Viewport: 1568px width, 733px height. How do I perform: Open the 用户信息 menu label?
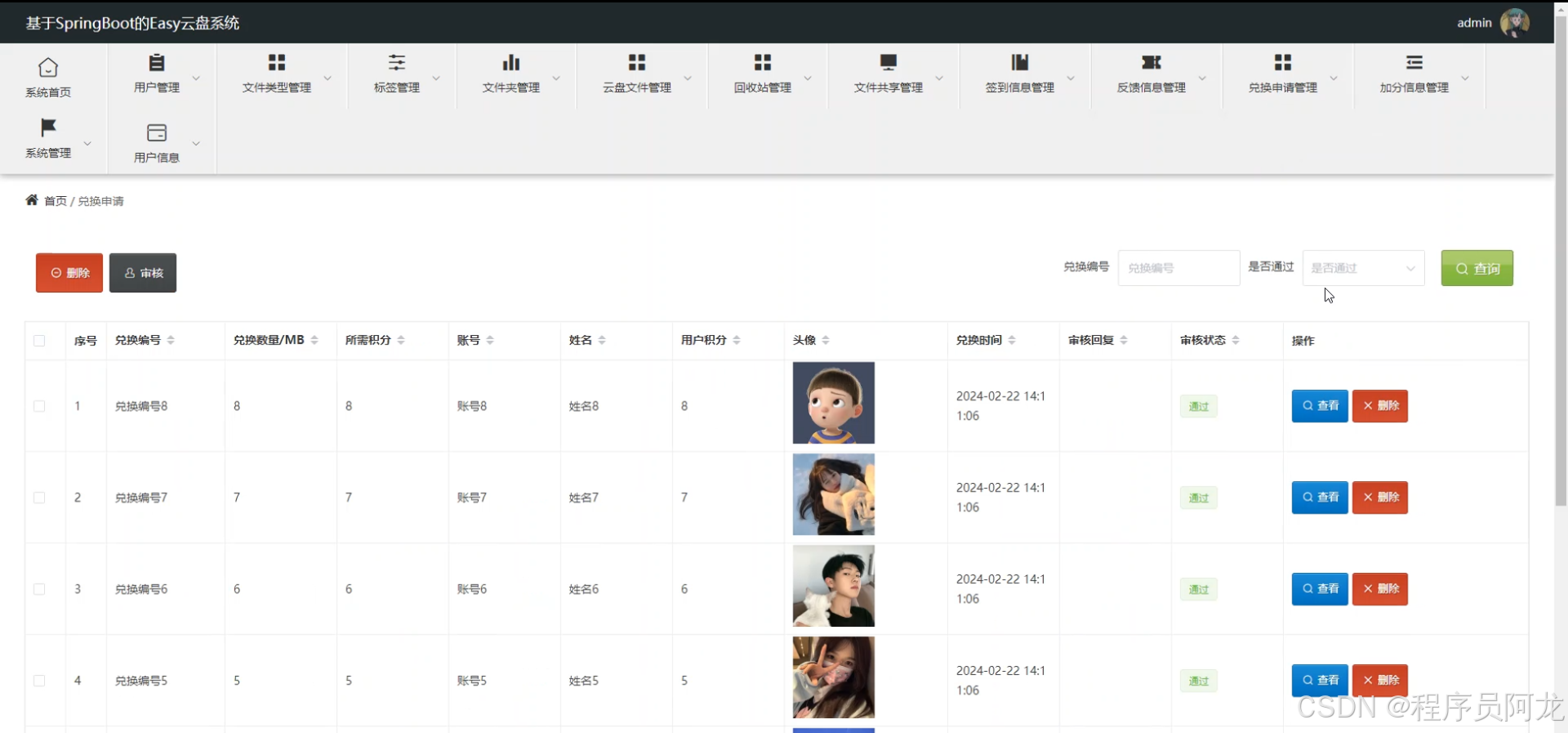(x=157, y=158)
